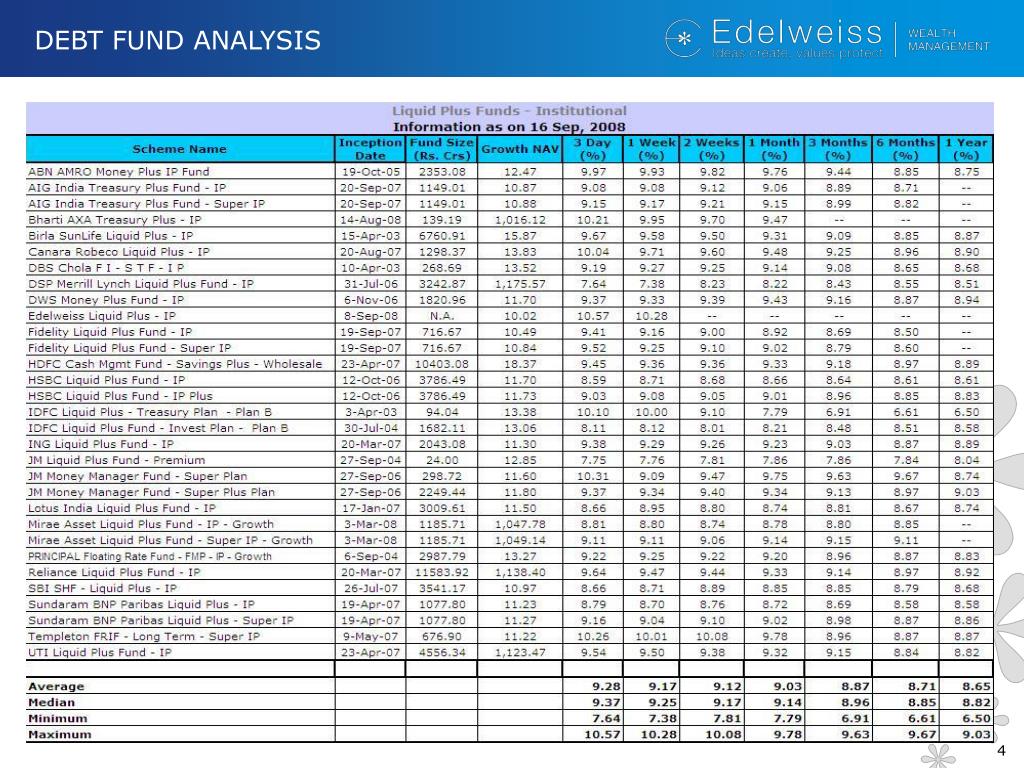Click Reliance fund size 11583.92
The image size is (1024, 768).
click(441, 572)
